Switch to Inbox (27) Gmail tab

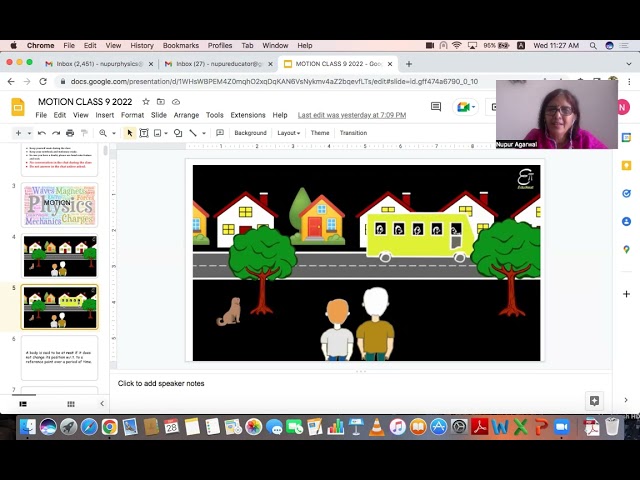(x=218, y=64)
